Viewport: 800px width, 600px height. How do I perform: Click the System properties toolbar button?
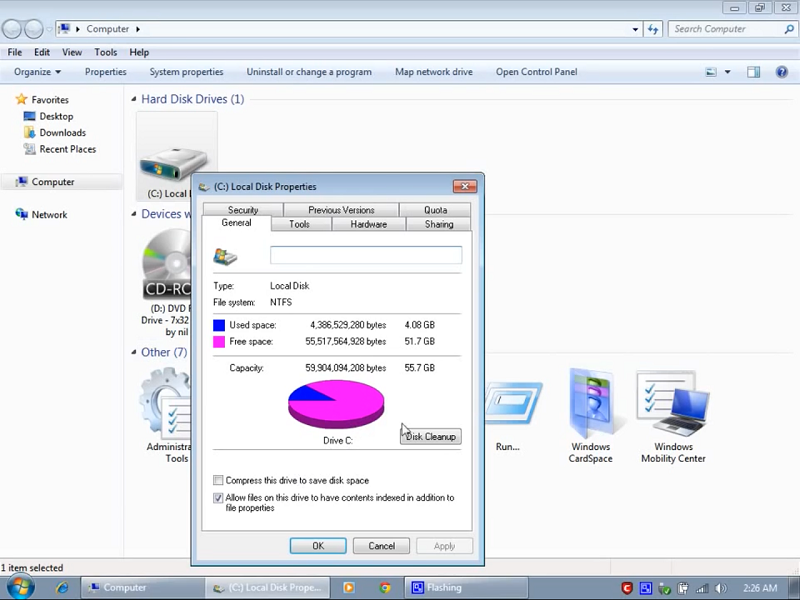[186, 72]
